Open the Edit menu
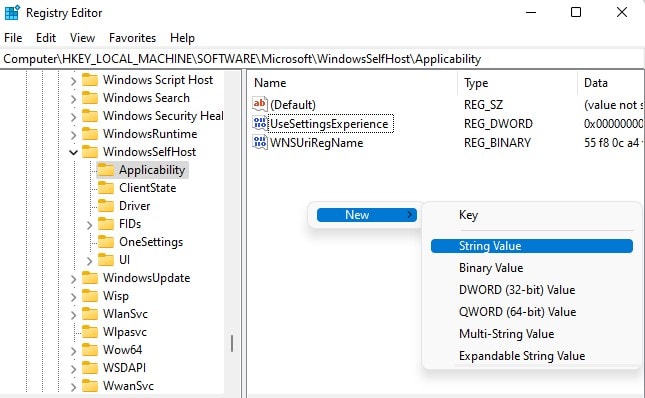The image size is (645, 398). 46,38
